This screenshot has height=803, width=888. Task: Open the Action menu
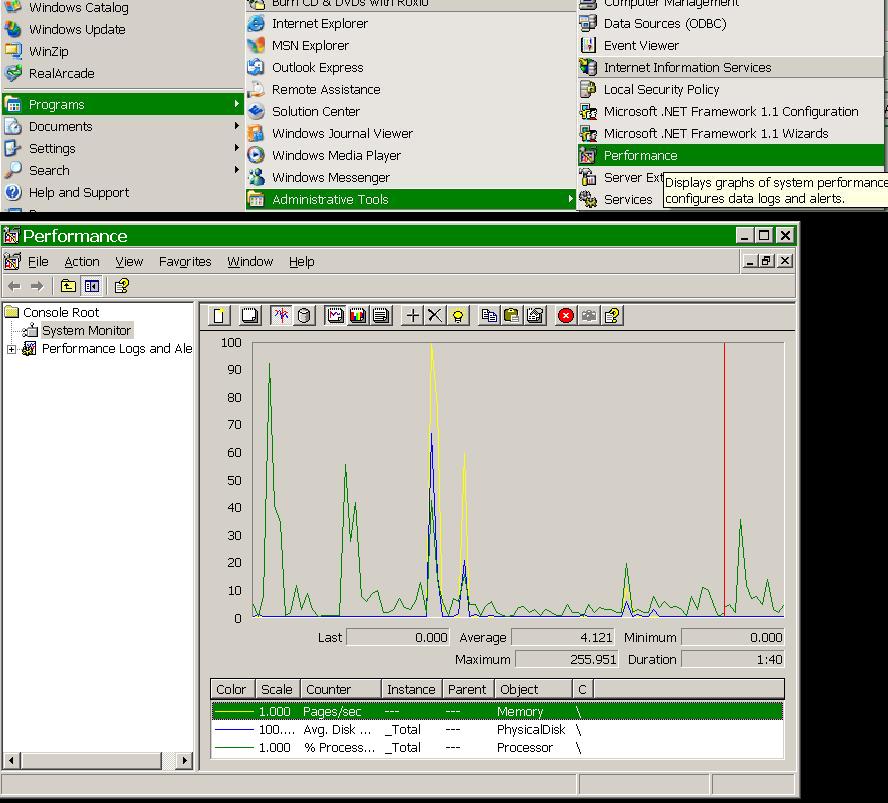click(82, 262)
